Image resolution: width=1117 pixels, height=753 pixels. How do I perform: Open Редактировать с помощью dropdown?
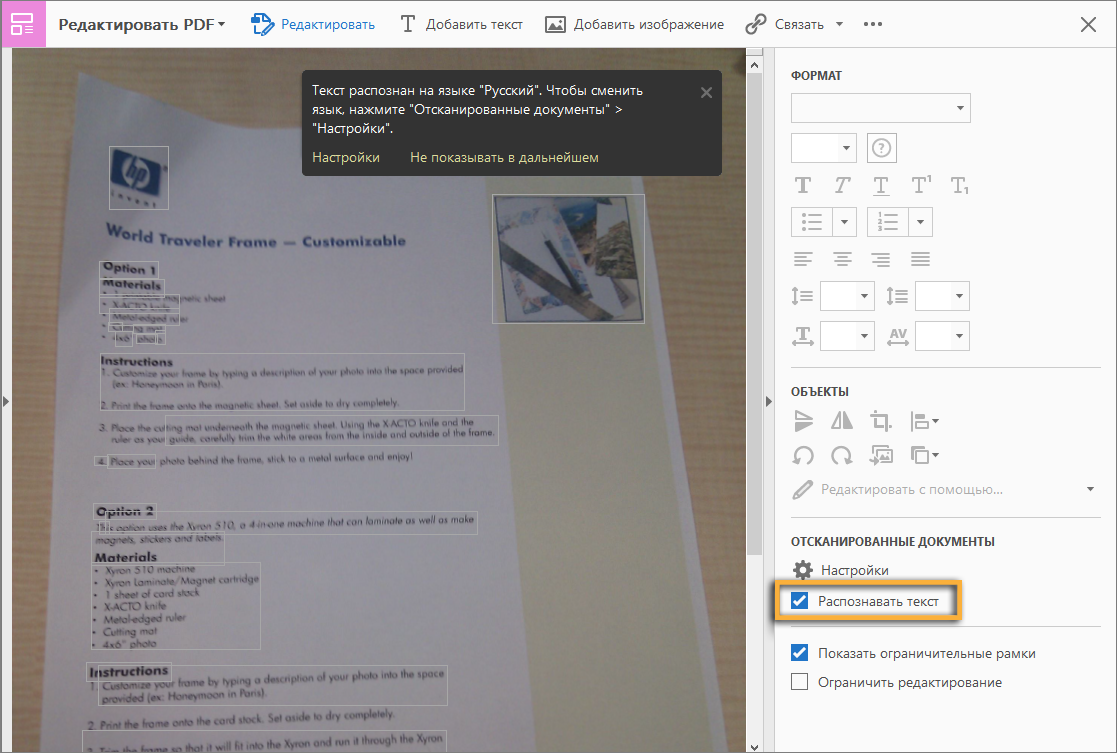(945, 489)
